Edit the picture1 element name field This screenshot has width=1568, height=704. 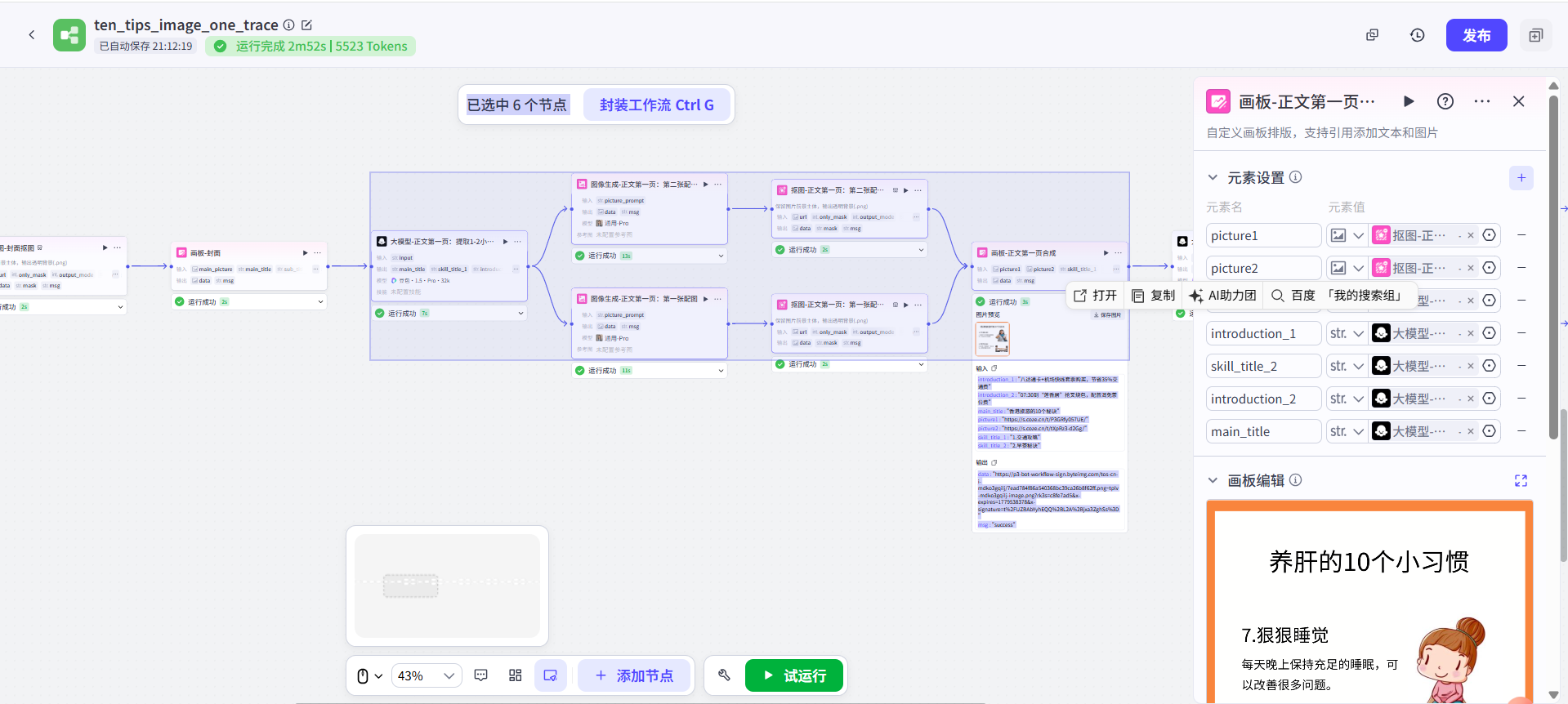pyautogui.click(x=1263, y=235)
